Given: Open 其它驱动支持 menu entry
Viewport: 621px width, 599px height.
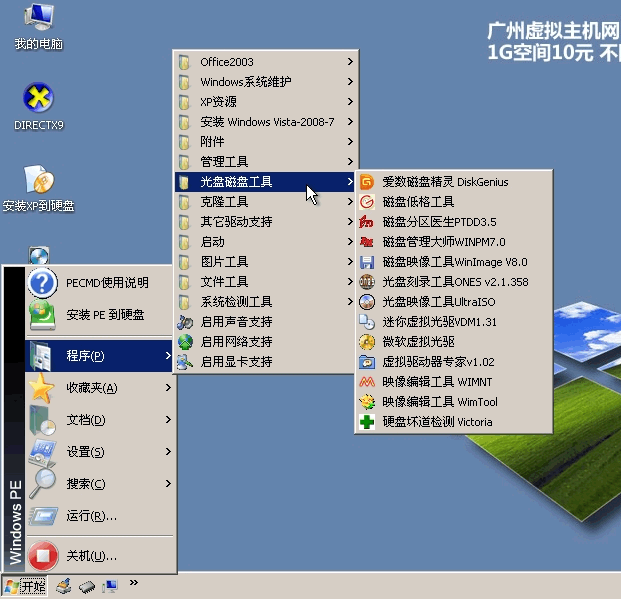Looking at the screenshot, I should [x=265, y=222].
